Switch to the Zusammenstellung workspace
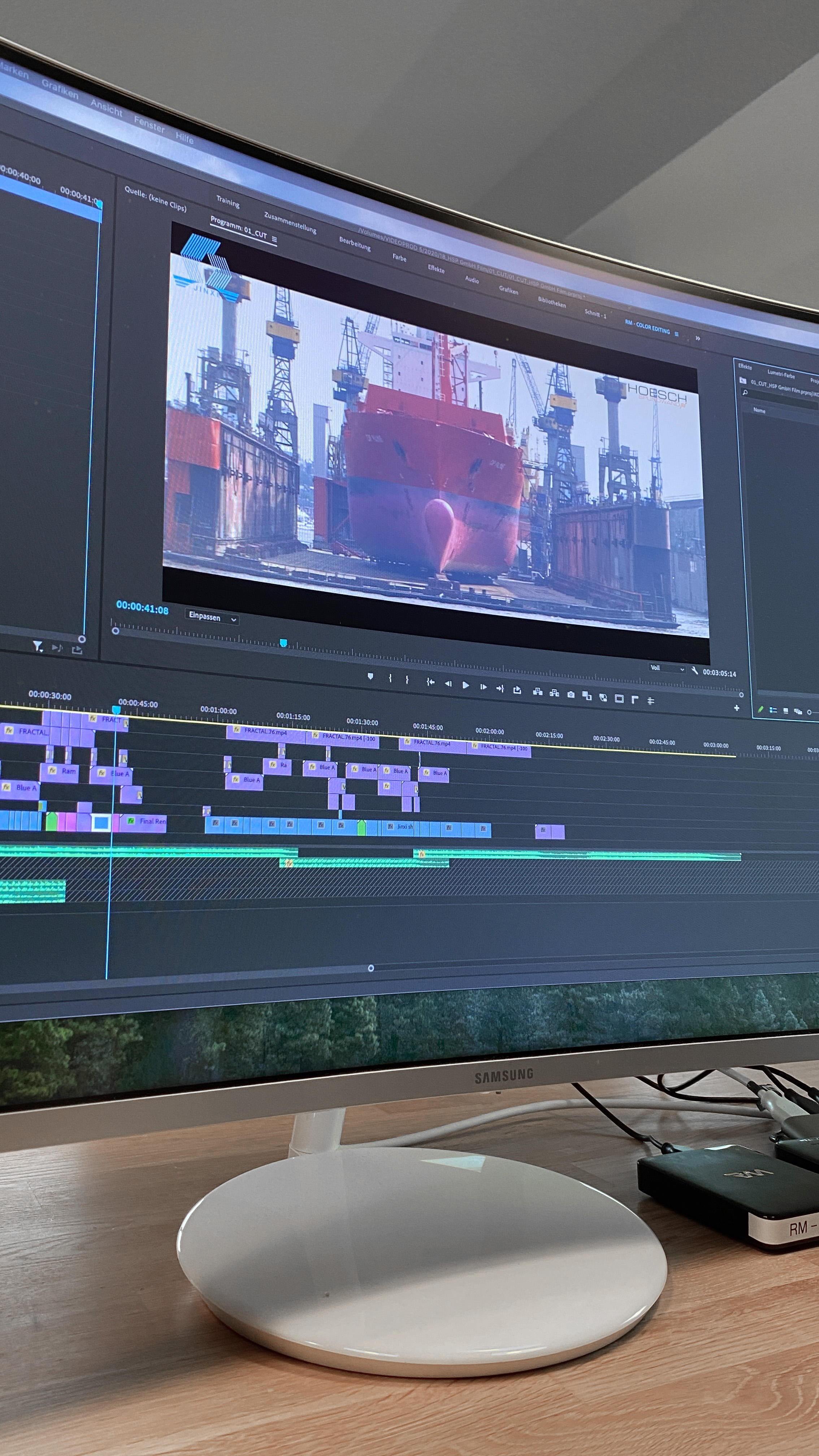 pos(291,223)
